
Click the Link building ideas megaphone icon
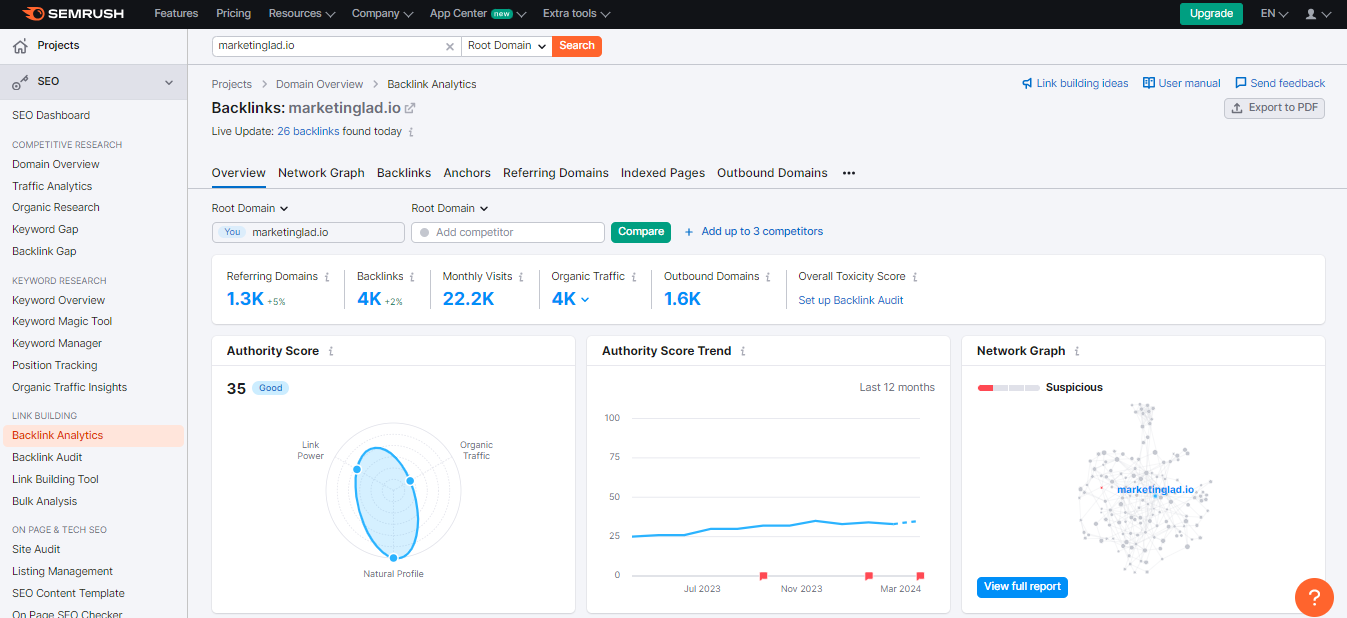click(1027, 83)
